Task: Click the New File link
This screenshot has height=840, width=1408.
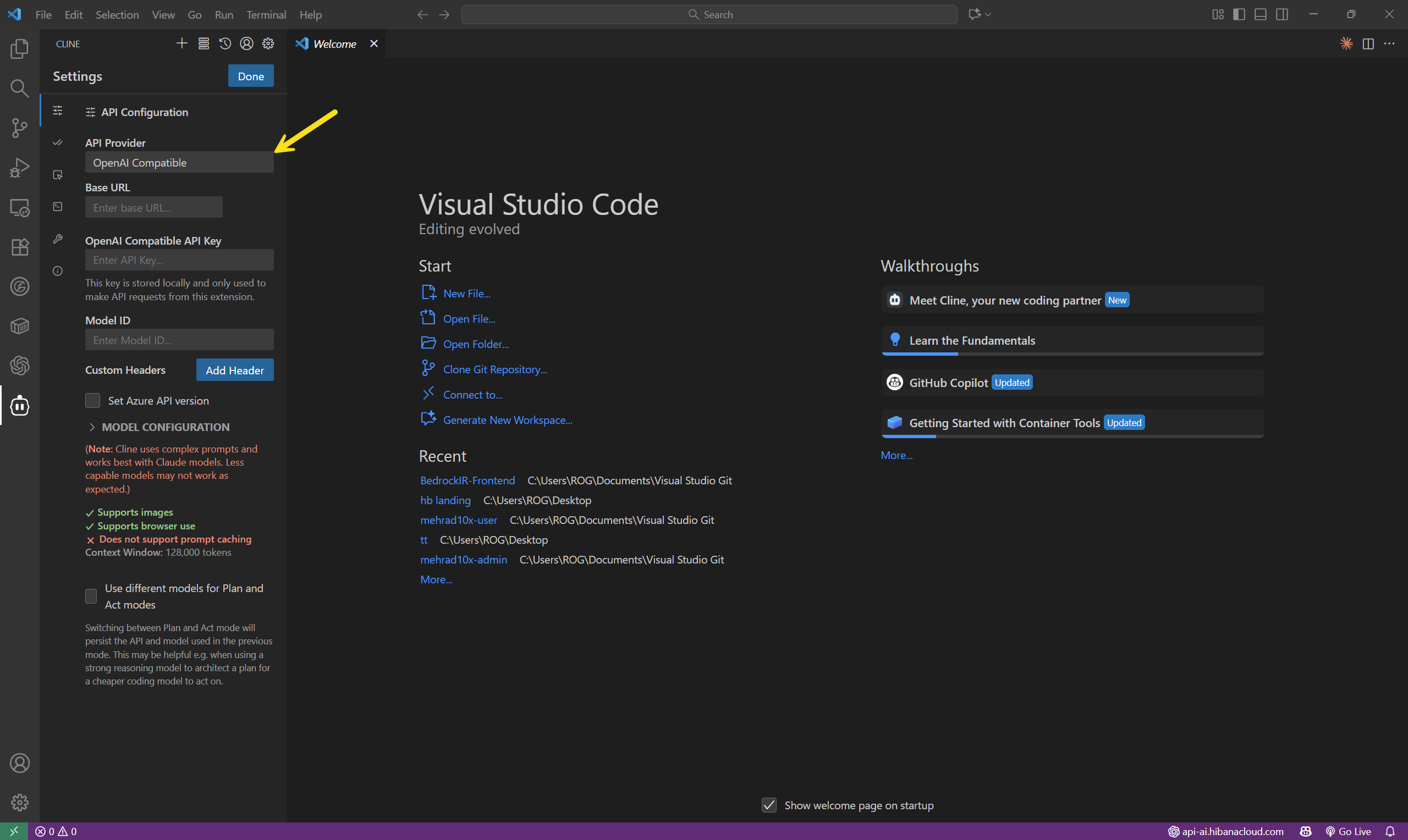Action: pos(466,293)
